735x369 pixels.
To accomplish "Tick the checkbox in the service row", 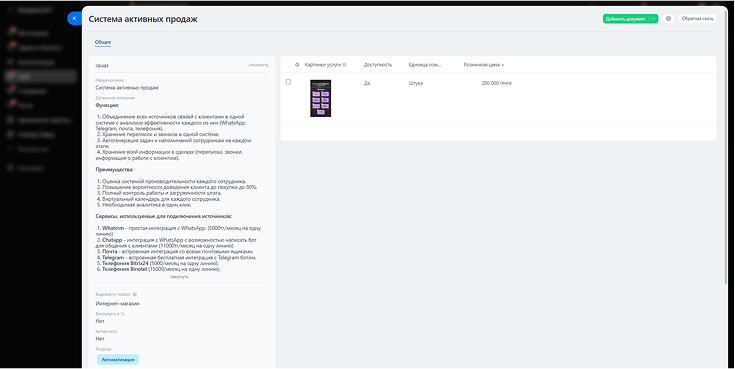I will pos(288,82).
